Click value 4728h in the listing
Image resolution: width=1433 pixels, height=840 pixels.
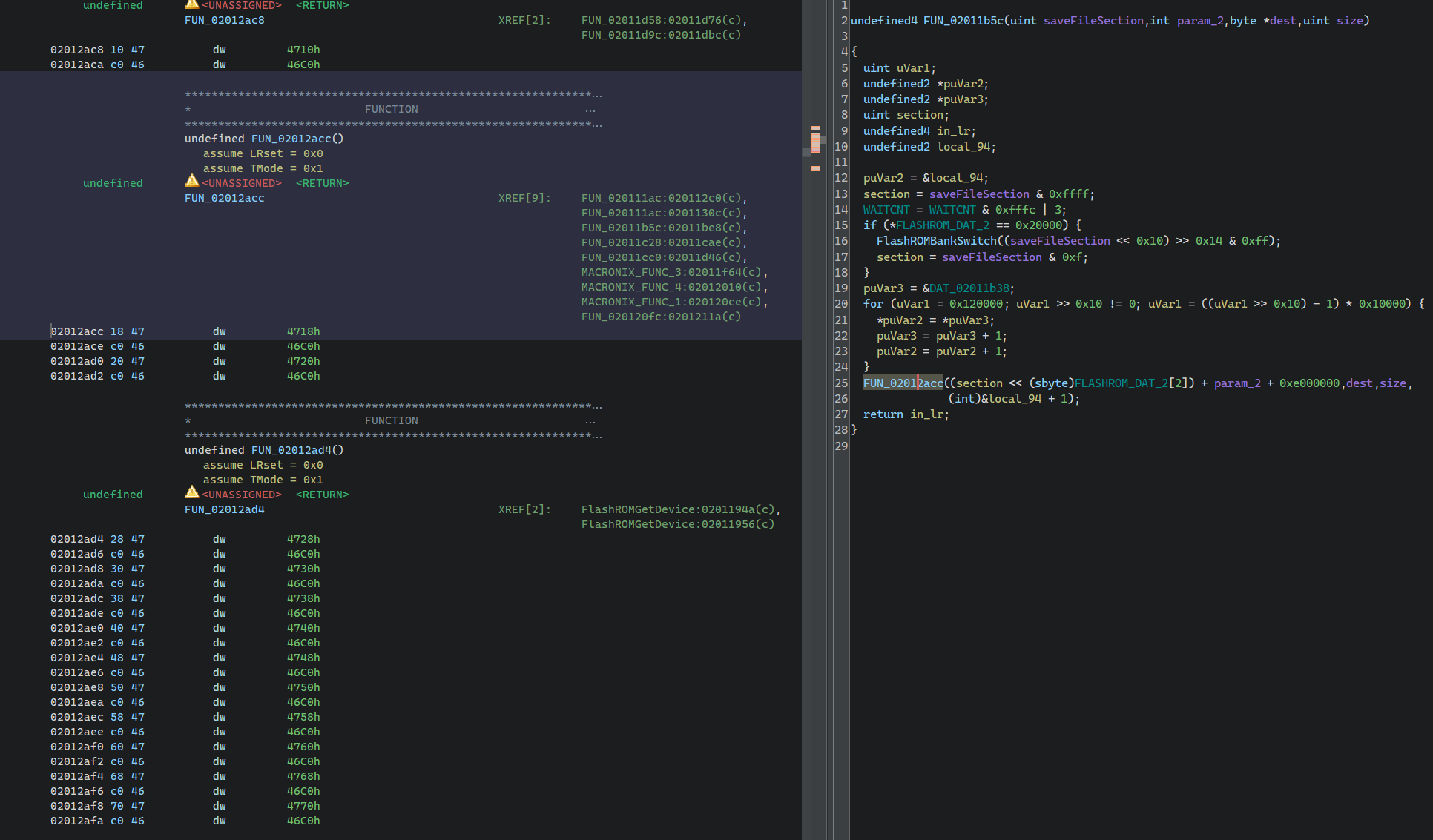pyautogui.click(x=303, y=539)
